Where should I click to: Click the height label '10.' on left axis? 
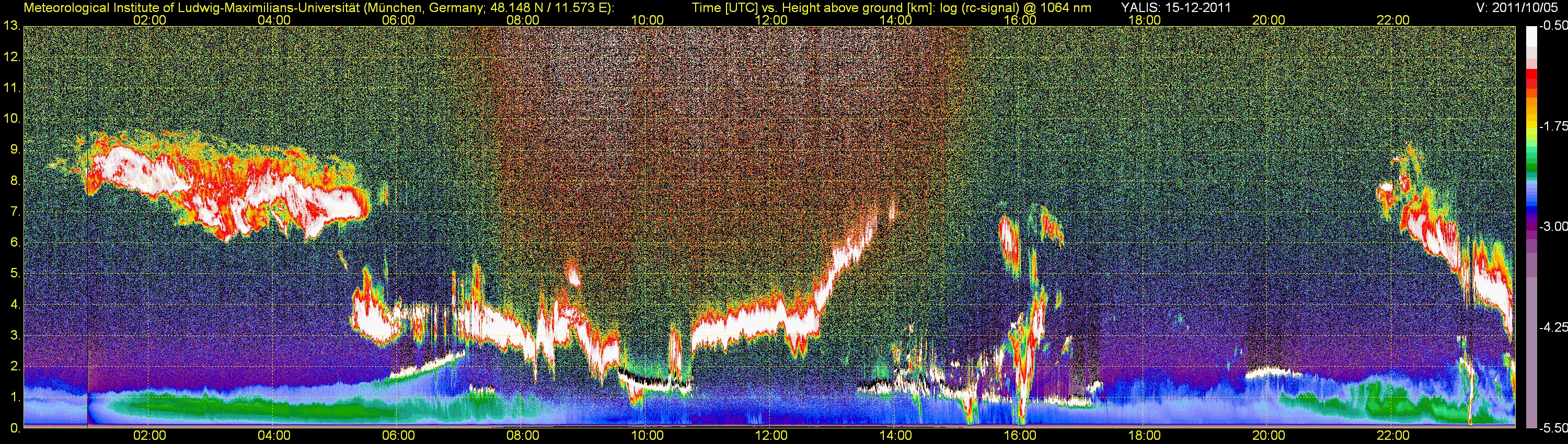coord(12,119)
